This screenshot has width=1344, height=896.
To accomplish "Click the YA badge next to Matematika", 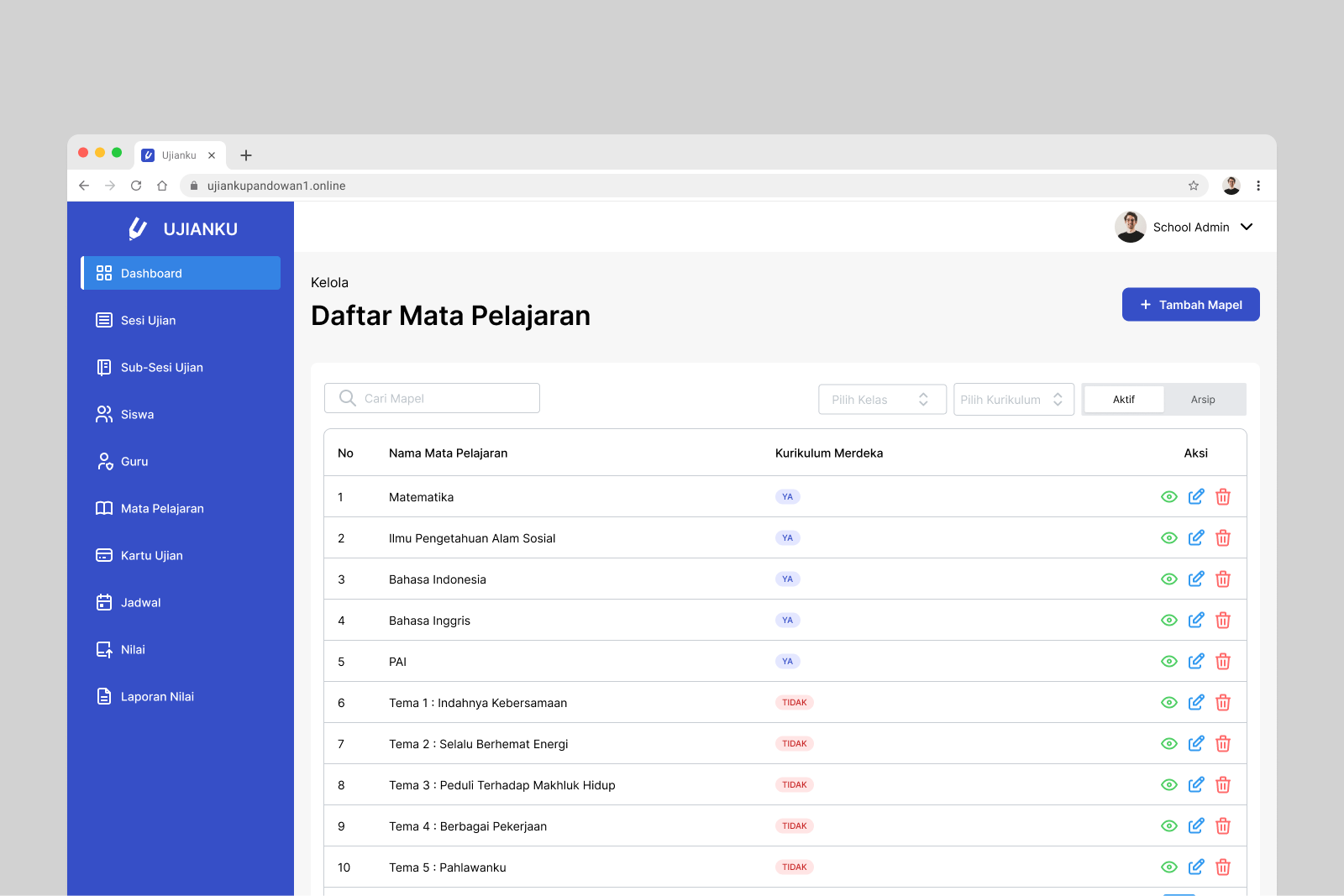I will [x=787, y=496].
